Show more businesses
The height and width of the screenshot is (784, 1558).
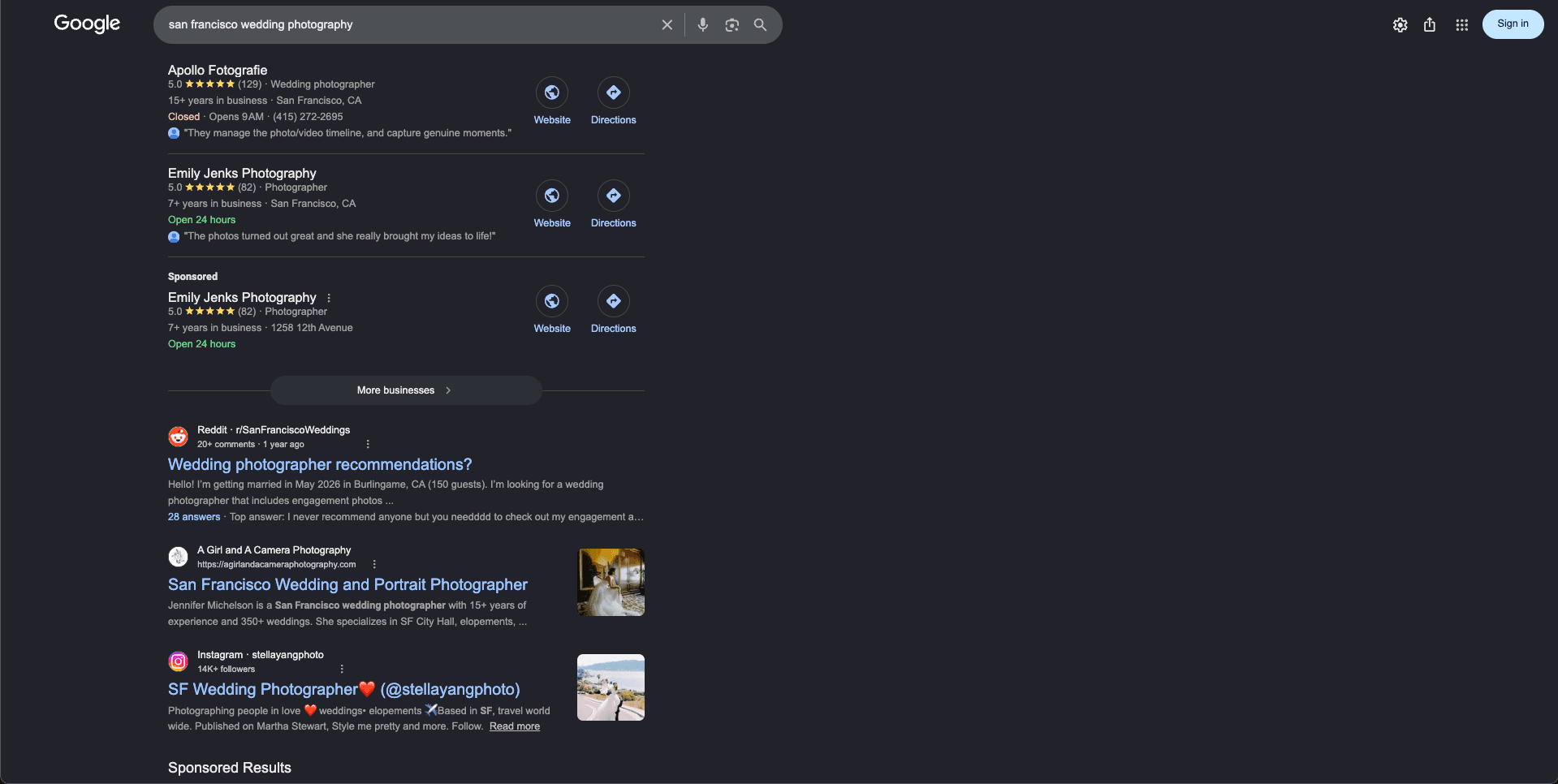(x=406, y=390)
